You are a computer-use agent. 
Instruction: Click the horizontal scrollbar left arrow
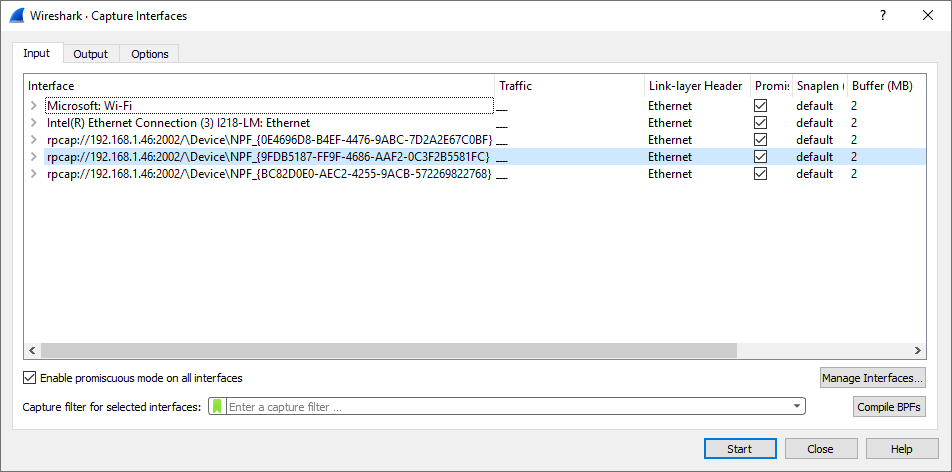coord(32,351)
